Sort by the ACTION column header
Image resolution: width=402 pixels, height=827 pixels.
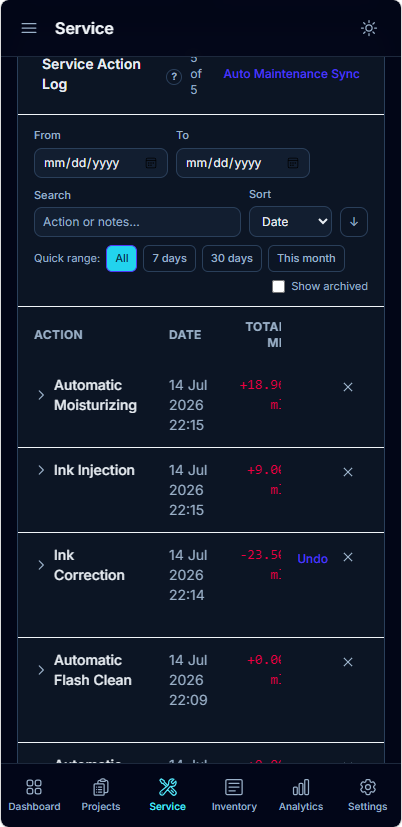coord(58,335)
